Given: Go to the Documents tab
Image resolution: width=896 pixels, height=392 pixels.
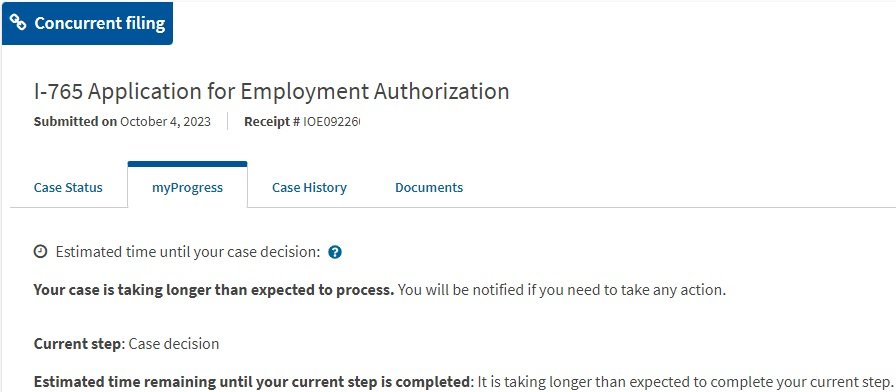Looking at the screenshot, I should [429, 187].
